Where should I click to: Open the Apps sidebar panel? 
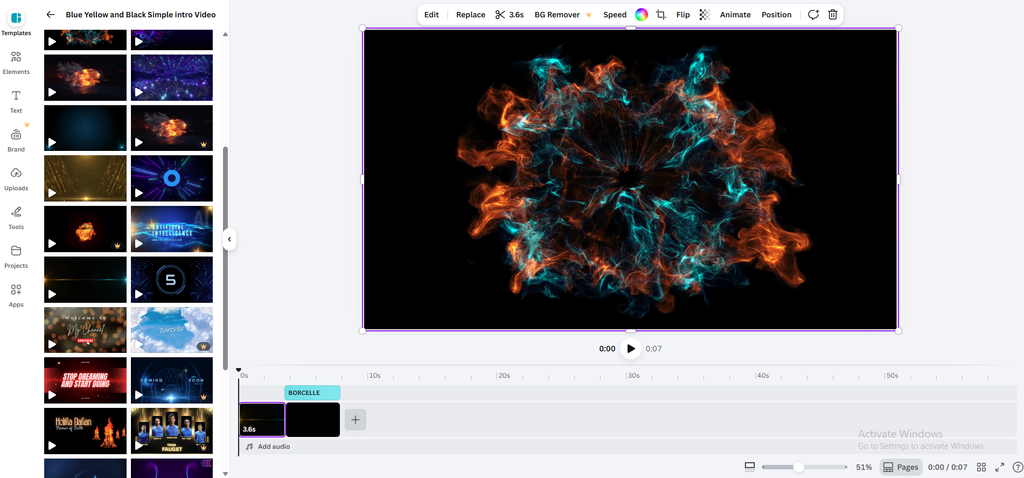click(16, 295)
